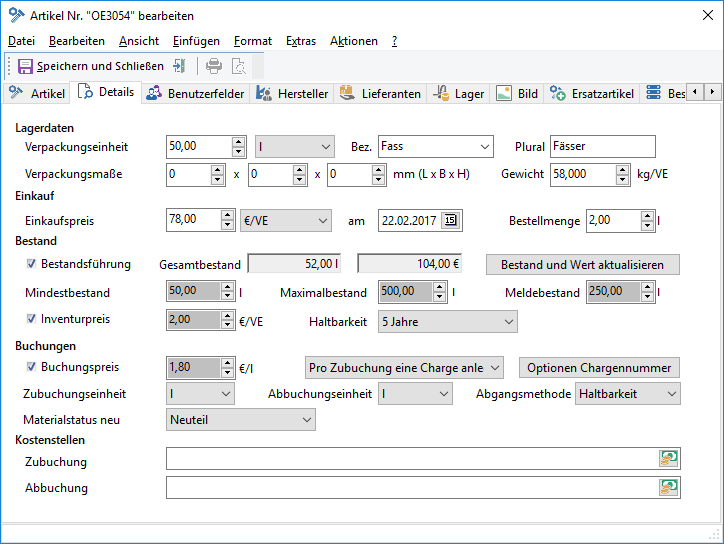The image size is (724, 544).
Task: Toggle the Inventurpreis checkbox
Action: coord(31,319)
